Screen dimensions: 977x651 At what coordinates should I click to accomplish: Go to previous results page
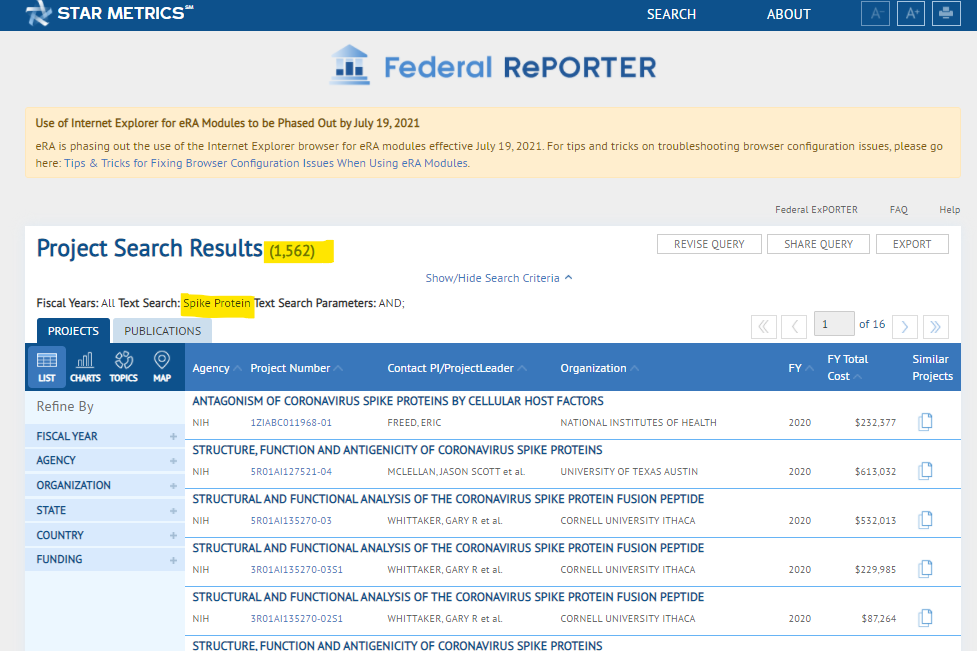coord(794,326)
